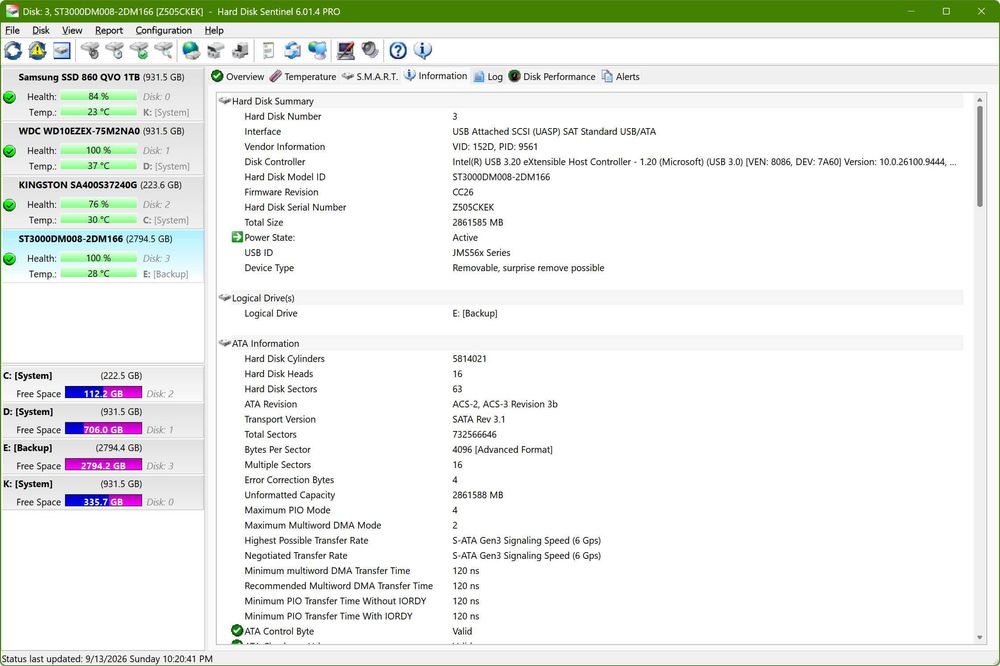
Task: Click the 706.0 GB free space bar
Action: click(x=103, y=429)
